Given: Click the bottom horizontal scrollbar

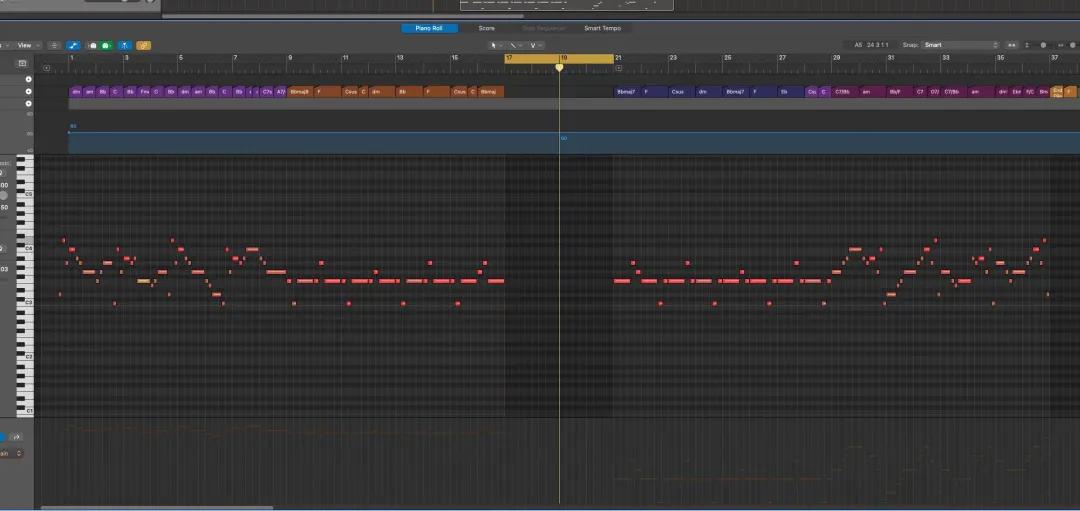Looking at the screenshot, I should (x=157, y=508).
